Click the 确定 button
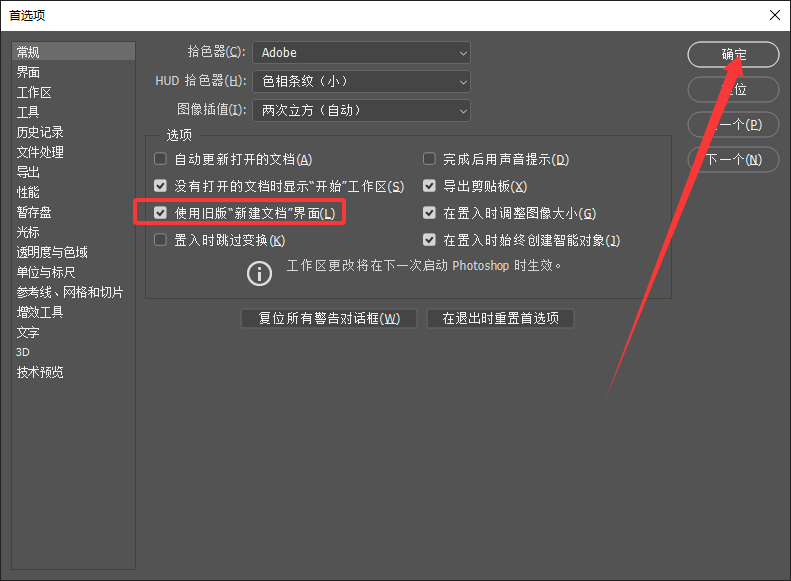This screenshot has height=581, width=791. coord(733,54)
